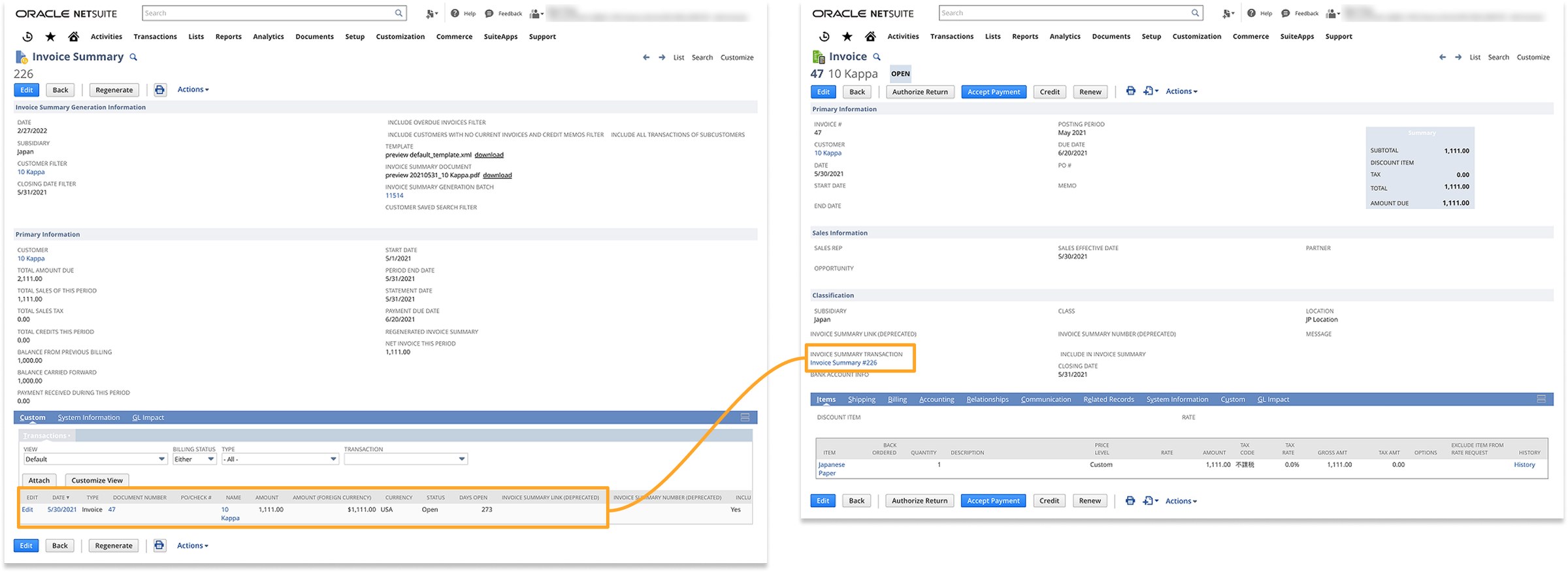Go to previous record arrow in Invoice Summary window
Viewport: 1568px width, 573px height.
646,57
